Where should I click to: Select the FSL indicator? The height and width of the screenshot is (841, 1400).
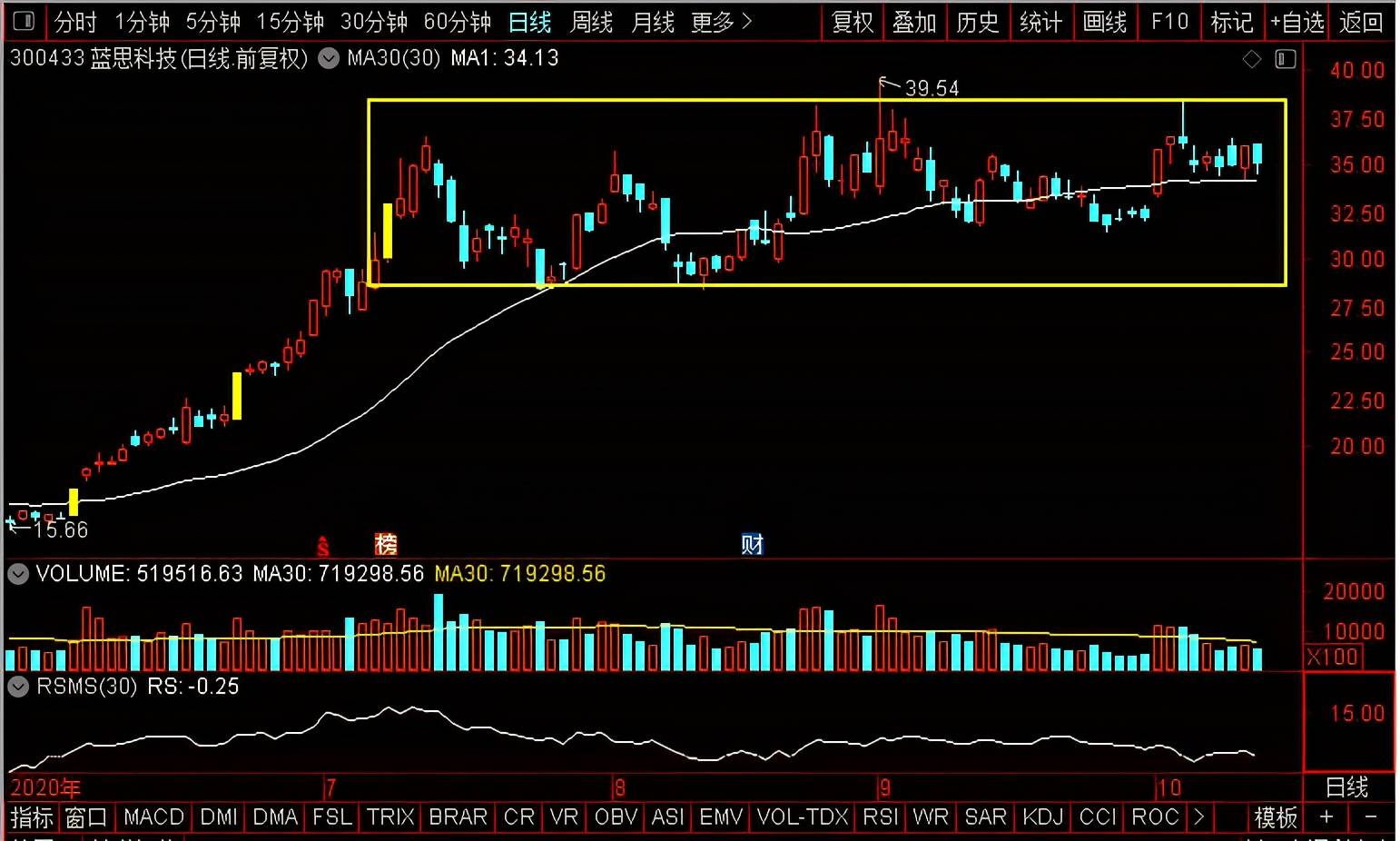coord(332,817)
